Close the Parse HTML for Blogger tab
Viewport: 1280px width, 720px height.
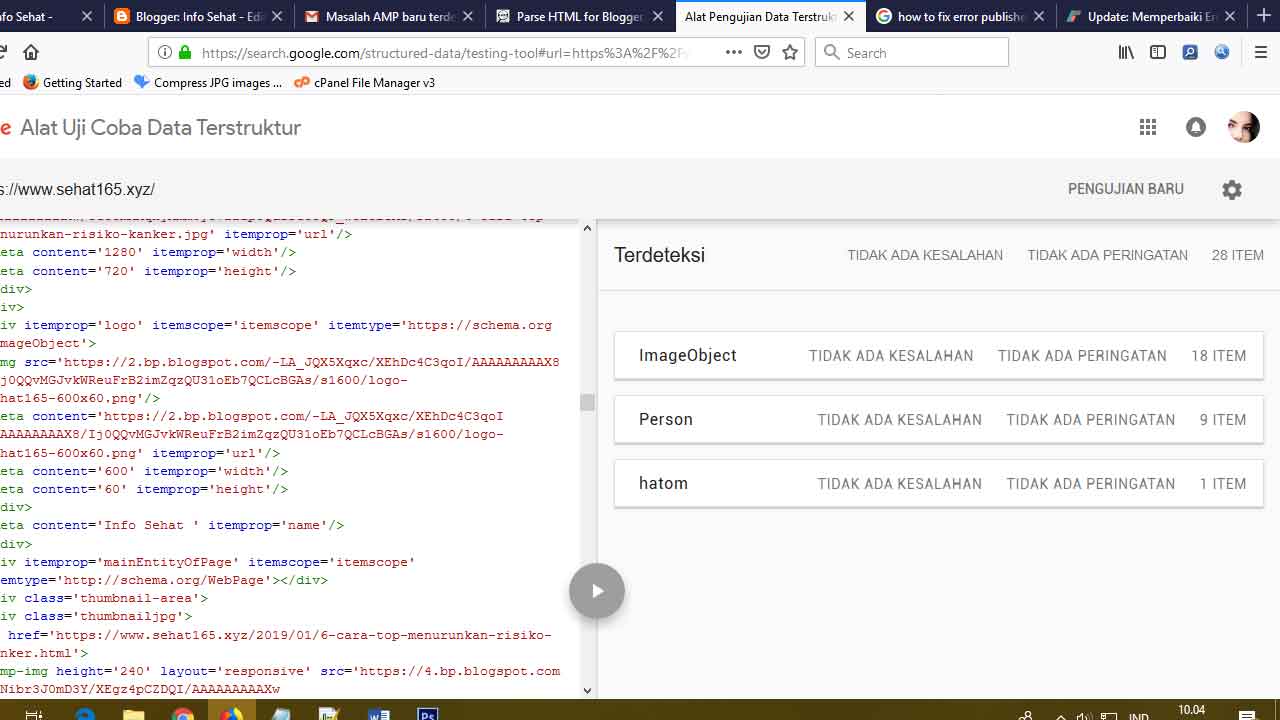tap(657, 16)
